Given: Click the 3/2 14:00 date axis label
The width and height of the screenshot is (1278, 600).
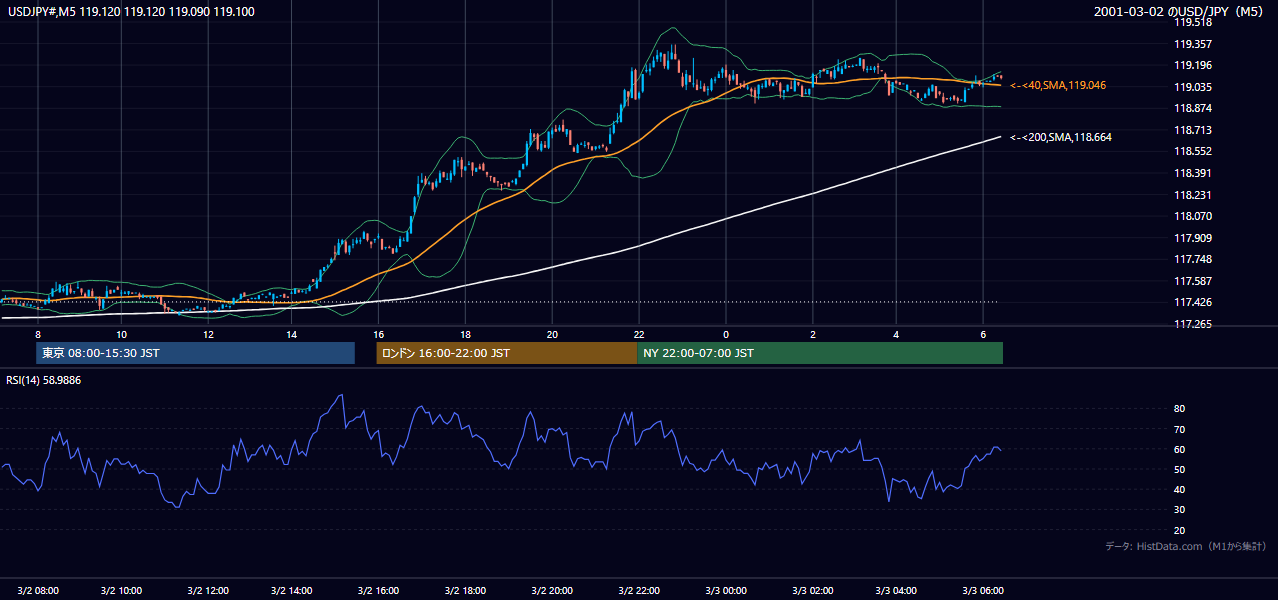Looking at the screenshot, I should point(293,590).
